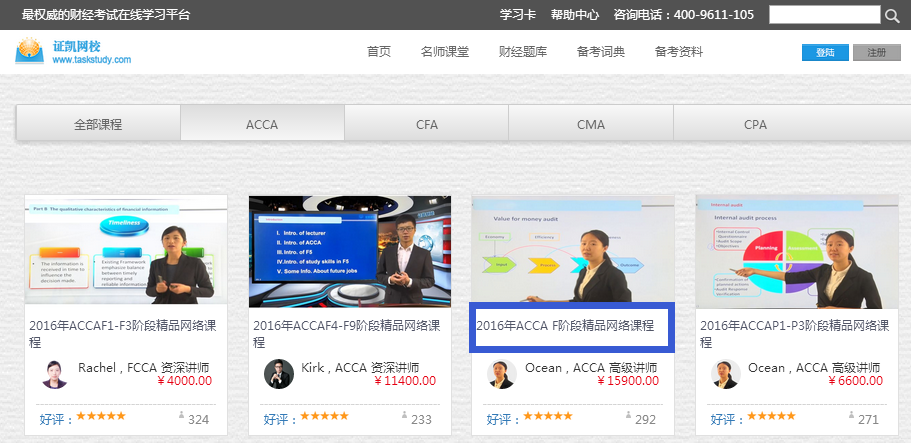Open 备考词典 navigation item
This screenshot has width=911, height=443.
[601, 52]
